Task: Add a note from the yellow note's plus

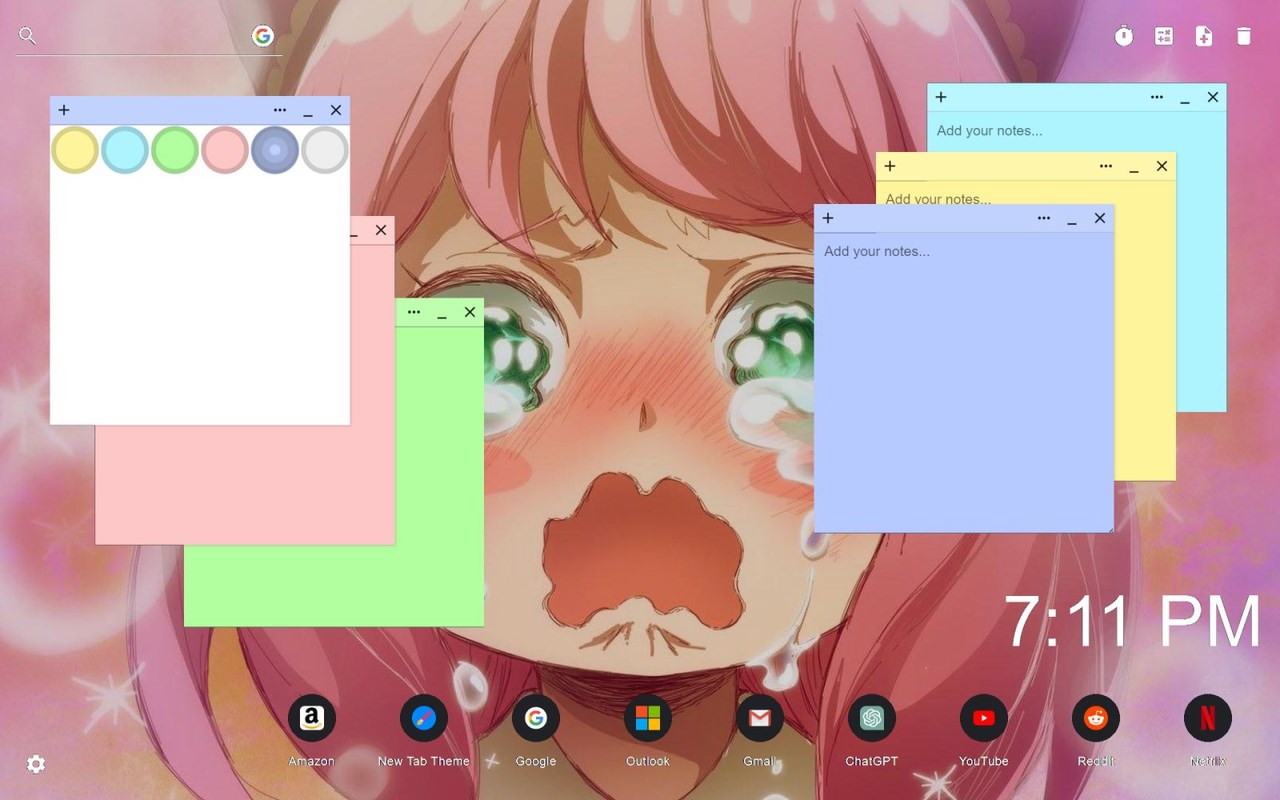Action: click(x=890, y=166)
